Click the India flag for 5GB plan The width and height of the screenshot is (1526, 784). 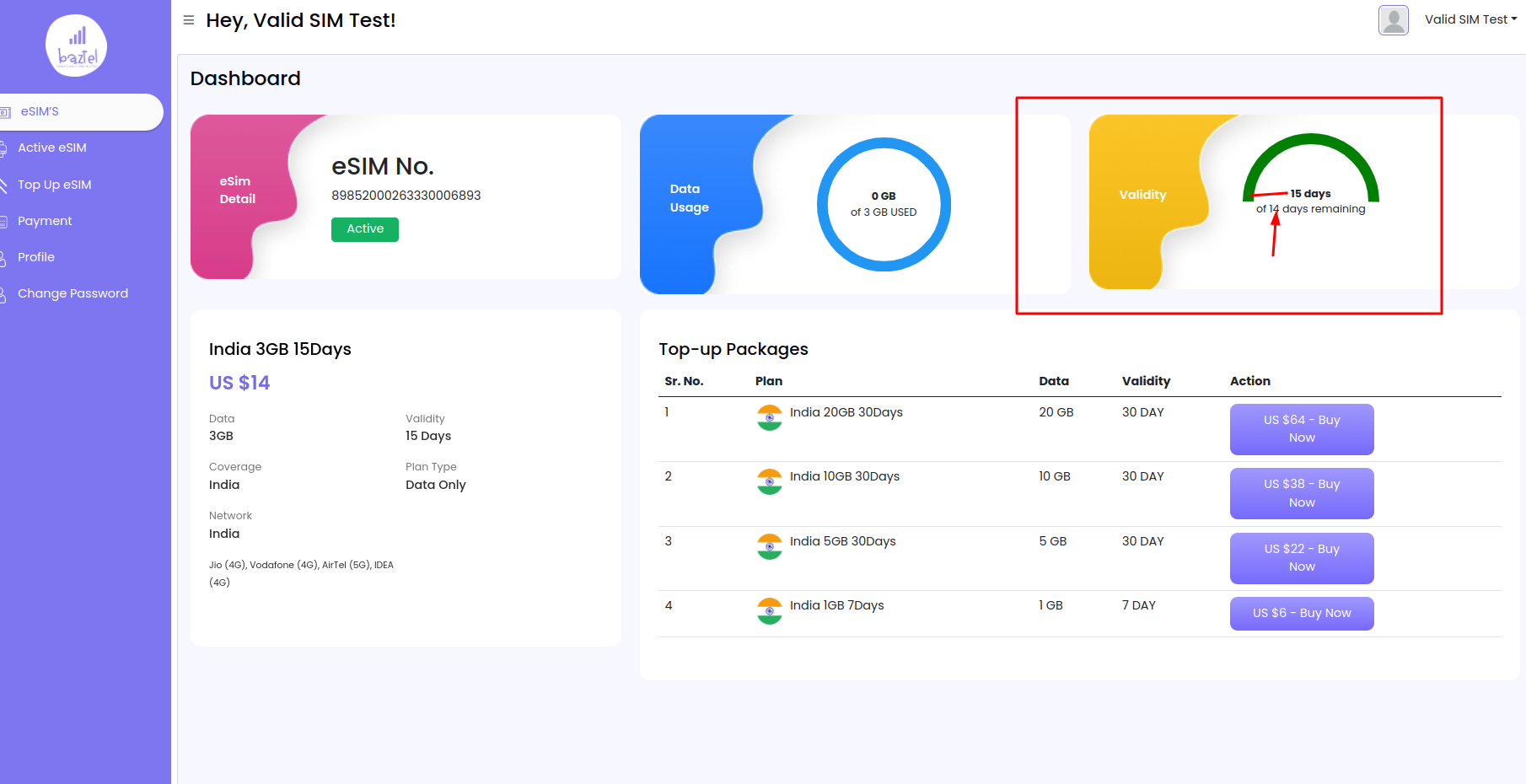tap(769, 546)
